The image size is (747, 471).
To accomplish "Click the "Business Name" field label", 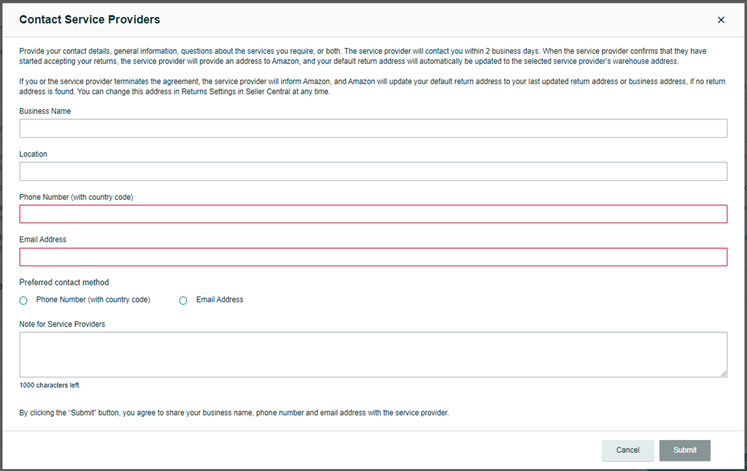I will (x=45, y=111).
